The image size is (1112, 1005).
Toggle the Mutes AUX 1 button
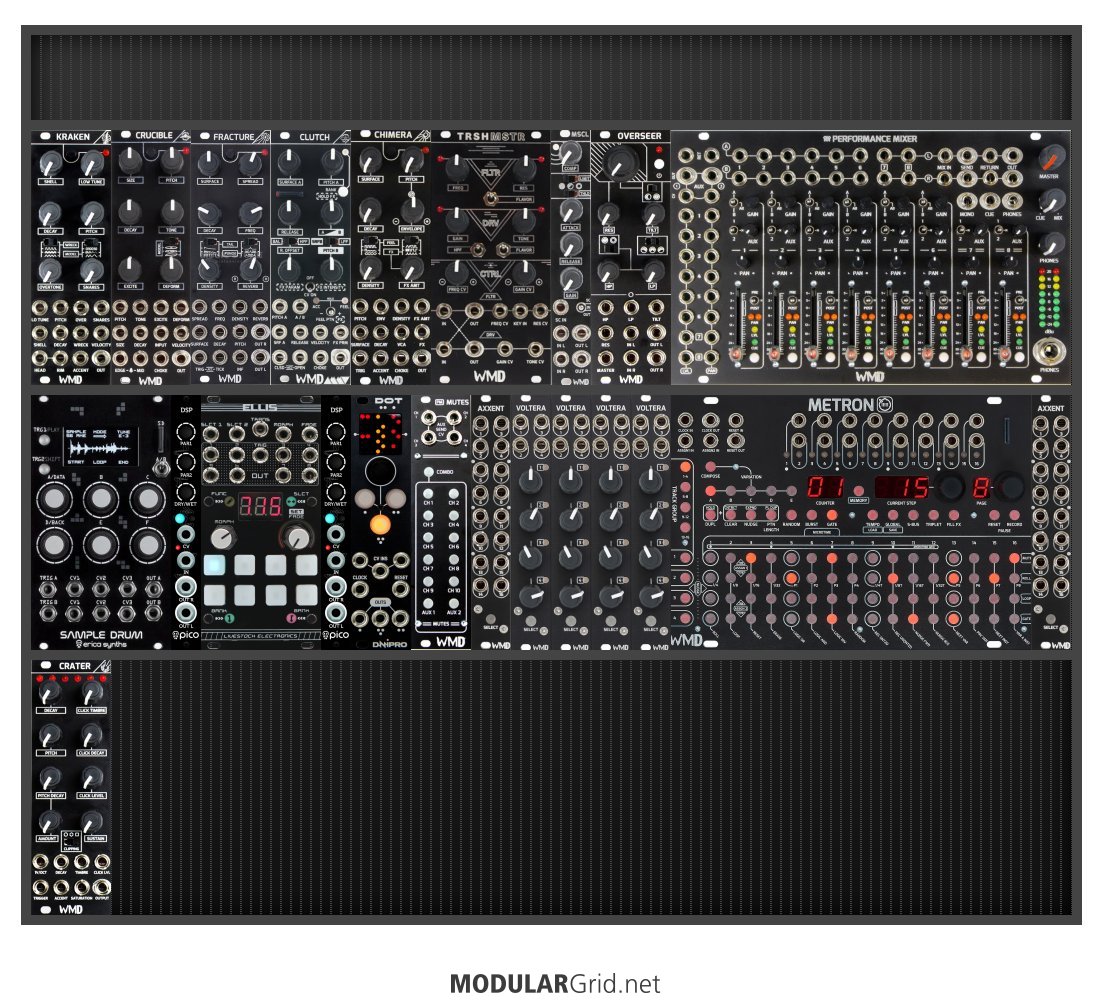pyautogui.click(x=428, y=603)
